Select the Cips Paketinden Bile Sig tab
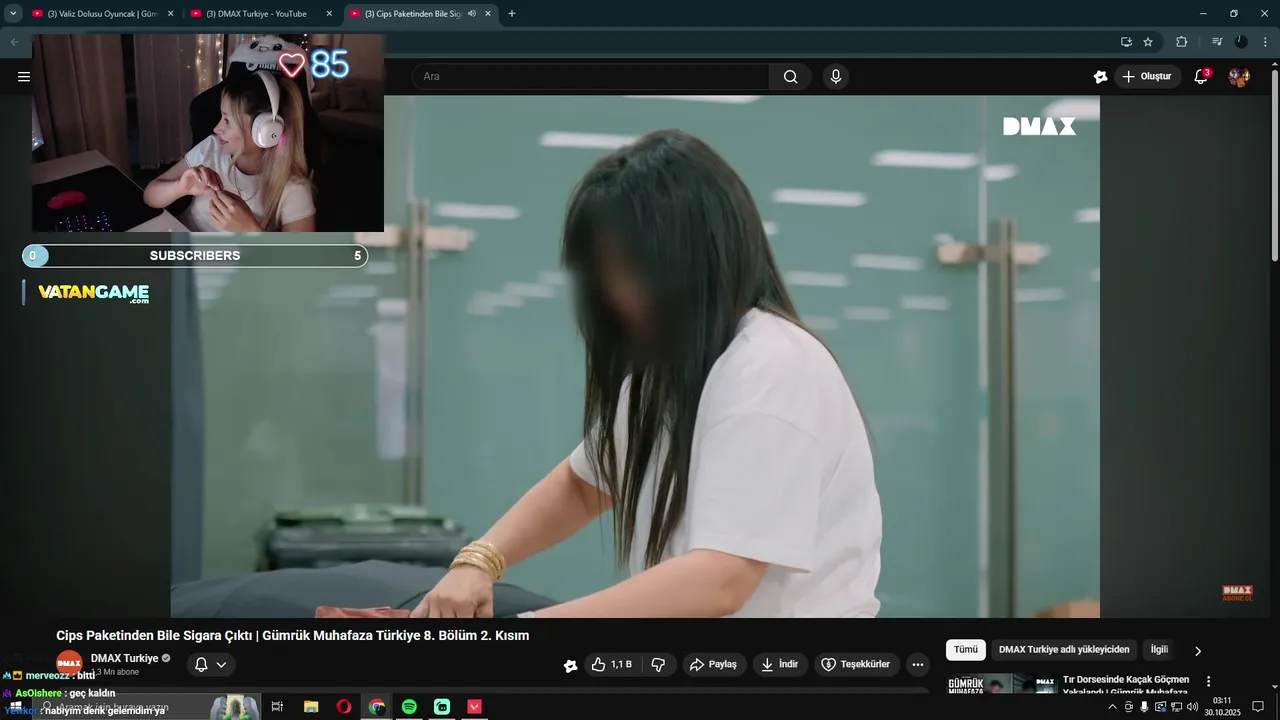Image resolution: width=1280 pixels, height=720 pixels. [x=421, y=14]
